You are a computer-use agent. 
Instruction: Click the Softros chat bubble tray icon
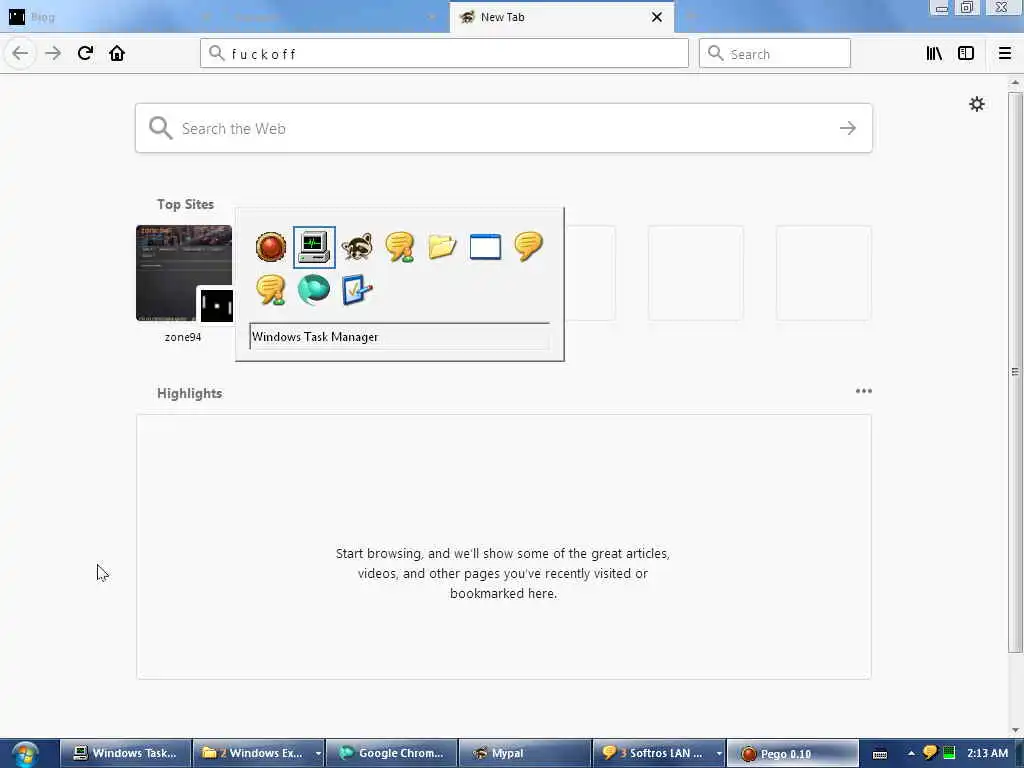(x=930, y=753)
